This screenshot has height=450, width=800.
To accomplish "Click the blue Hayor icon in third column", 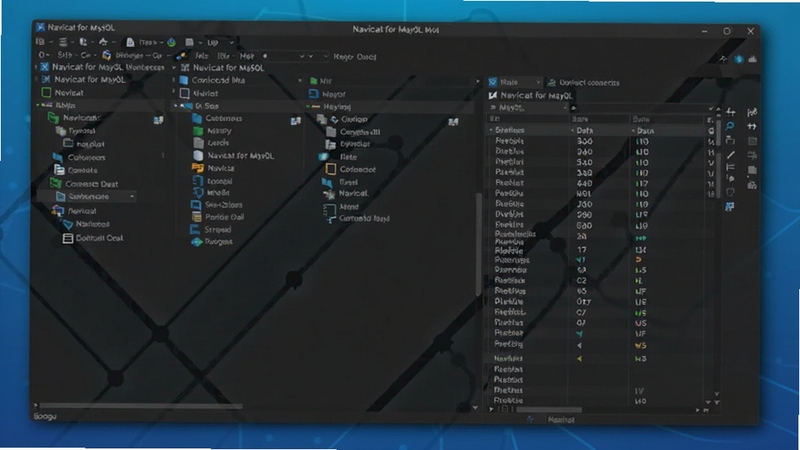I will (314, 94).
